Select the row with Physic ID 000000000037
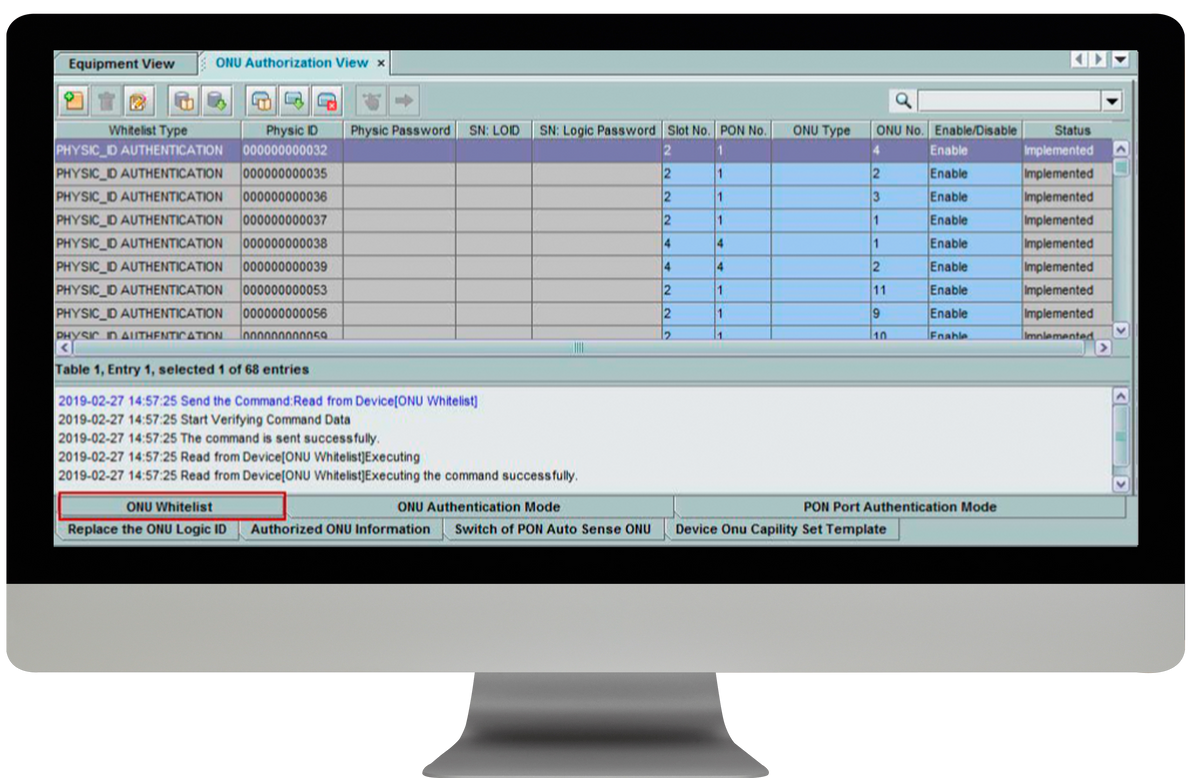 pos(583,220)
